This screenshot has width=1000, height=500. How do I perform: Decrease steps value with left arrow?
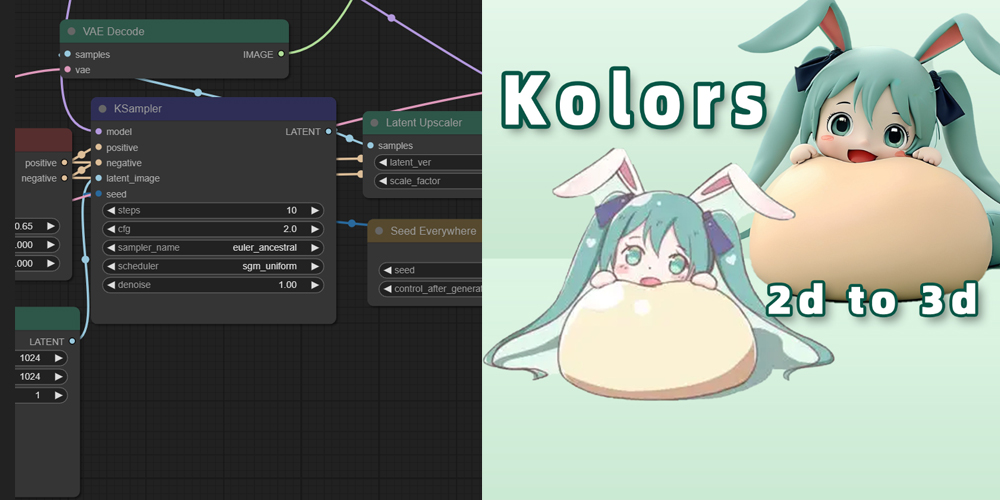111,210
